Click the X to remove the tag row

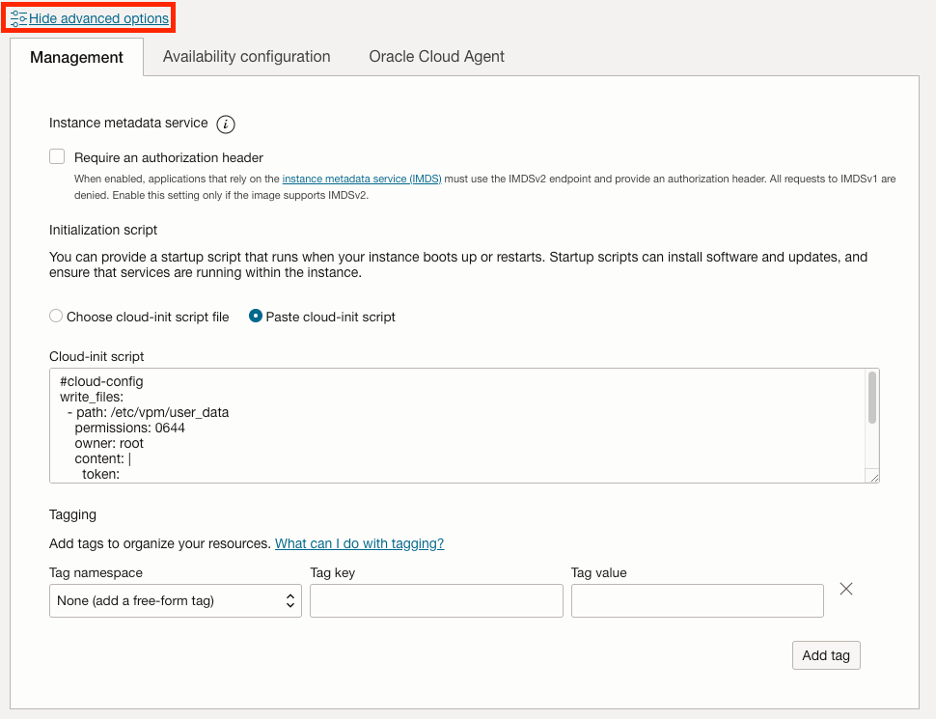click(x=845, y=589)
